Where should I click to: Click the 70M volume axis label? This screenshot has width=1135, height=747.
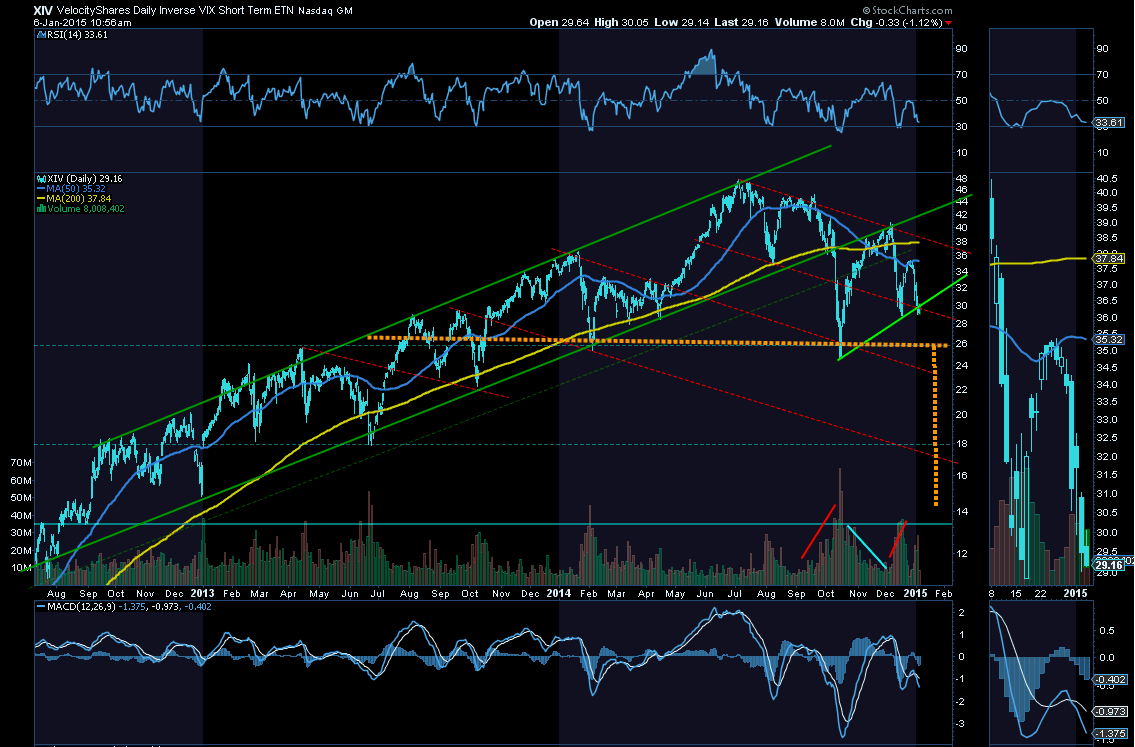21,463
